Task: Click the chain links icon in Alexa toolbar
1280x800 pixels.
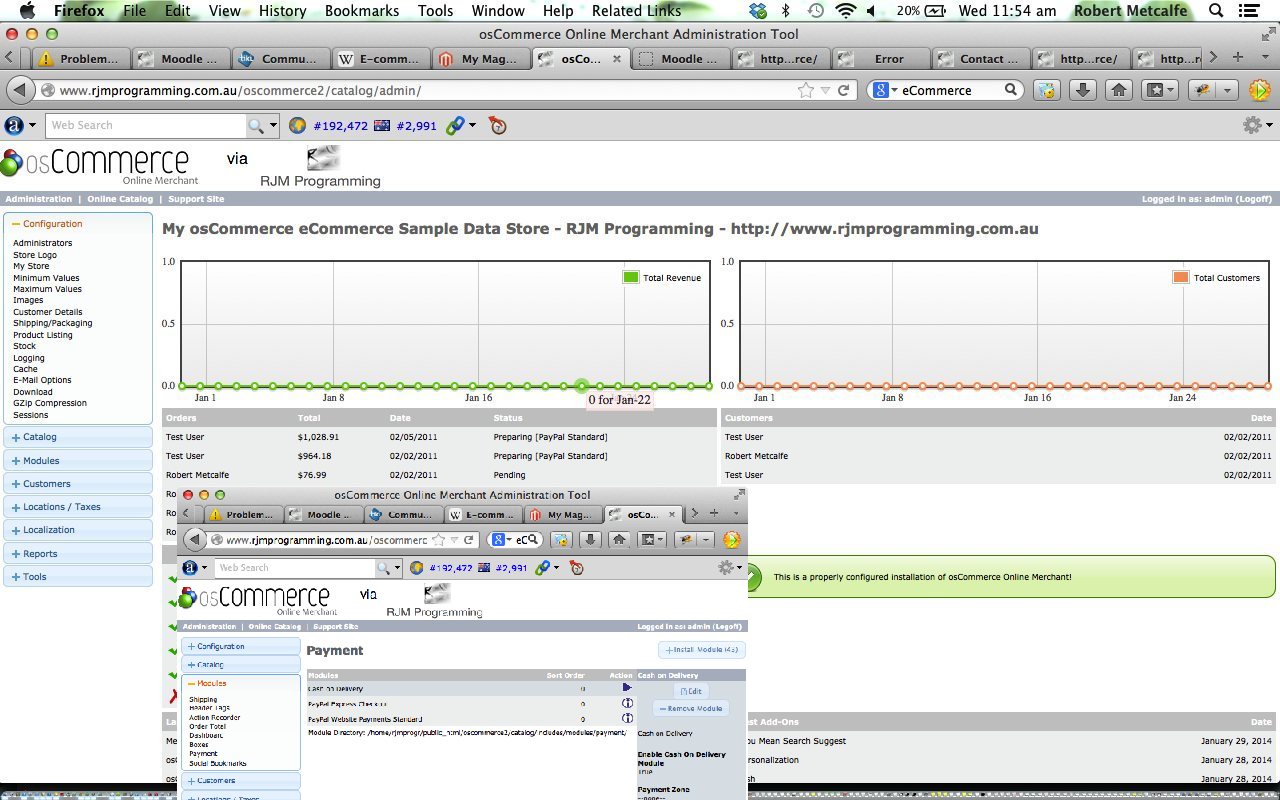Action: (x=456, y=126)
